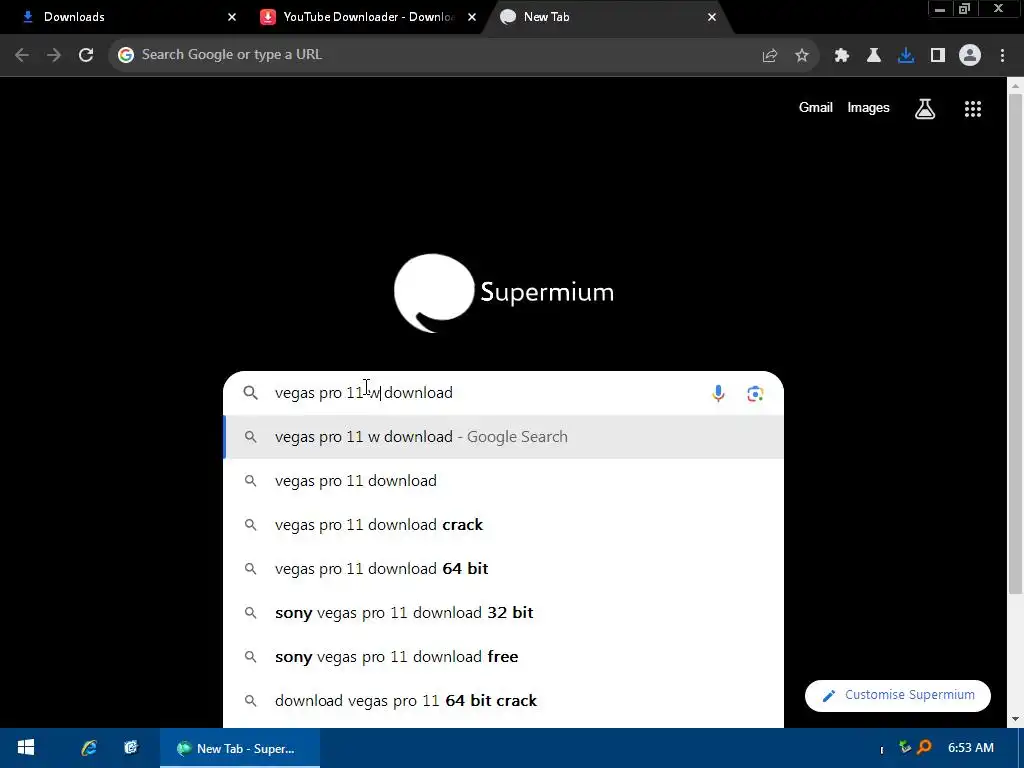Screen dimensions: 1024x768
Task: Click the scrollbar up arrow
Action: (1015, 84)
